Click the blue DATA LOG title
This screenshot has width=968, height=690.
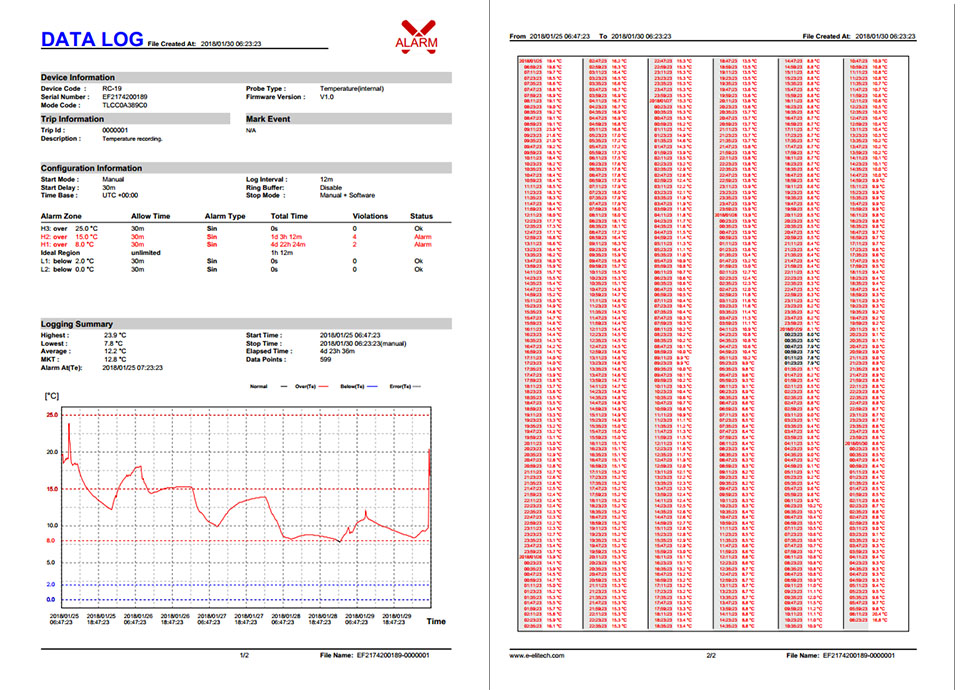pos(91,40)
